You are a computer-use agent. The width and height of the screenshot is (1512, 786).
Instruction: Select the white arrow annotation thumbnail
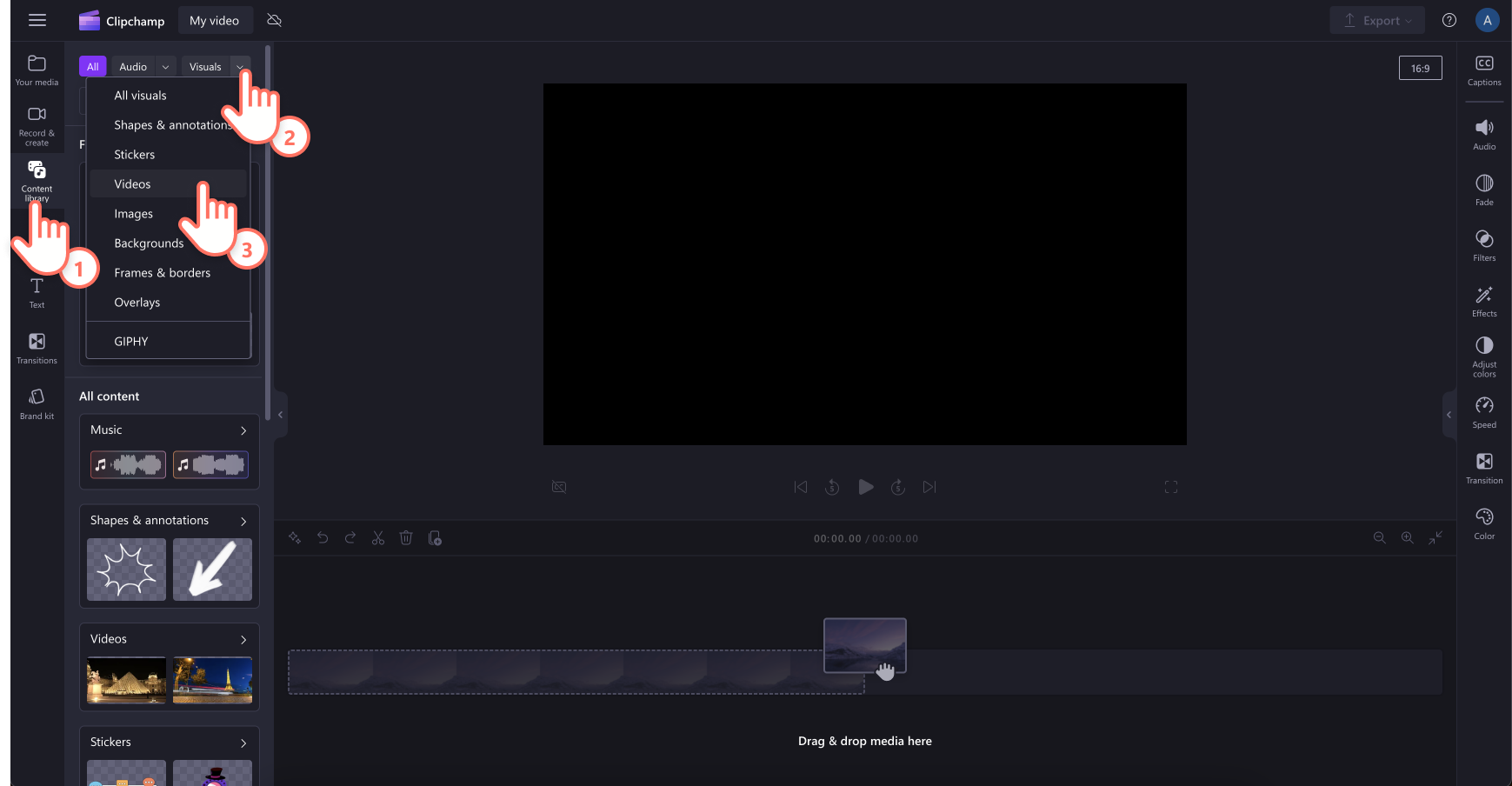[x=212, y=570]
